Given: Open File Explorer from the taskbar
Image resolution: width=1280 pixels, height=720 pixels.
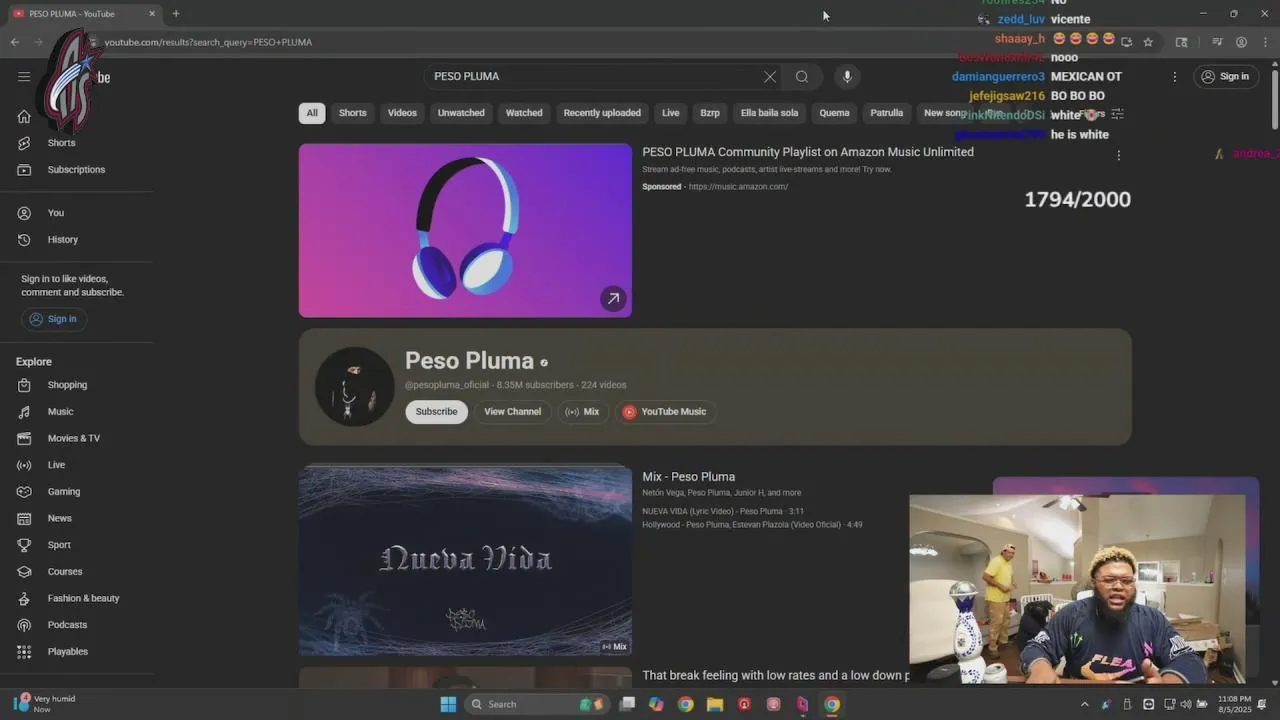Looking at the screenshot, I should (715, 704).
